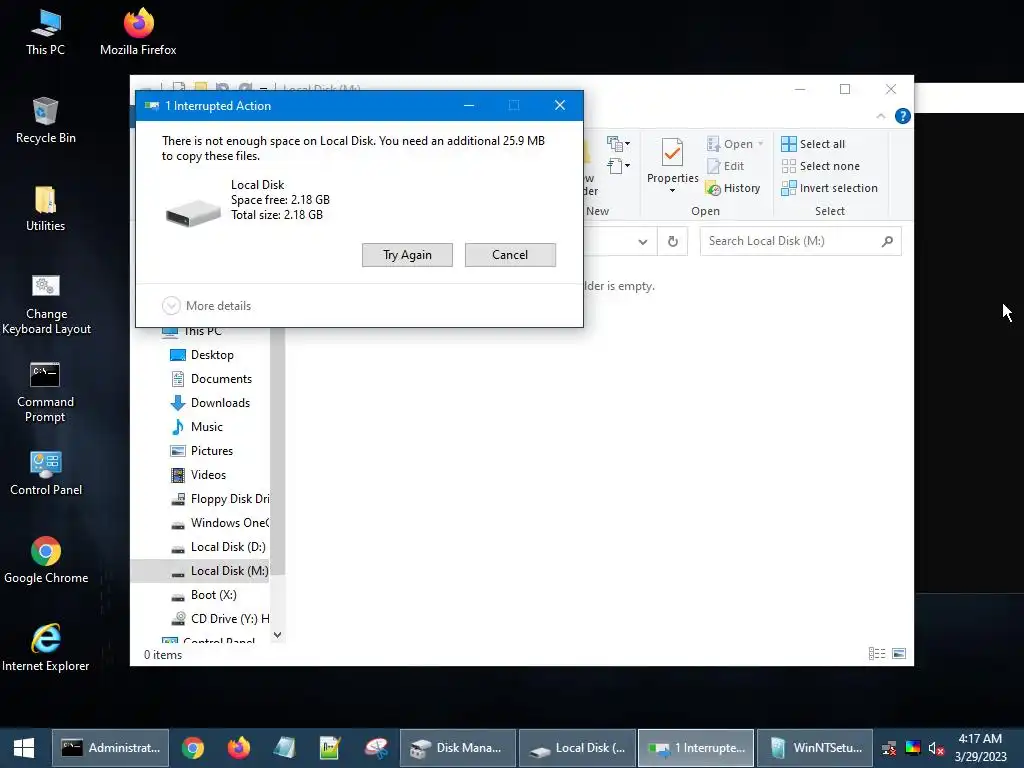Open Firefox from the taskbar
The image size is (1024, 768).
click(x=238, y=748)
